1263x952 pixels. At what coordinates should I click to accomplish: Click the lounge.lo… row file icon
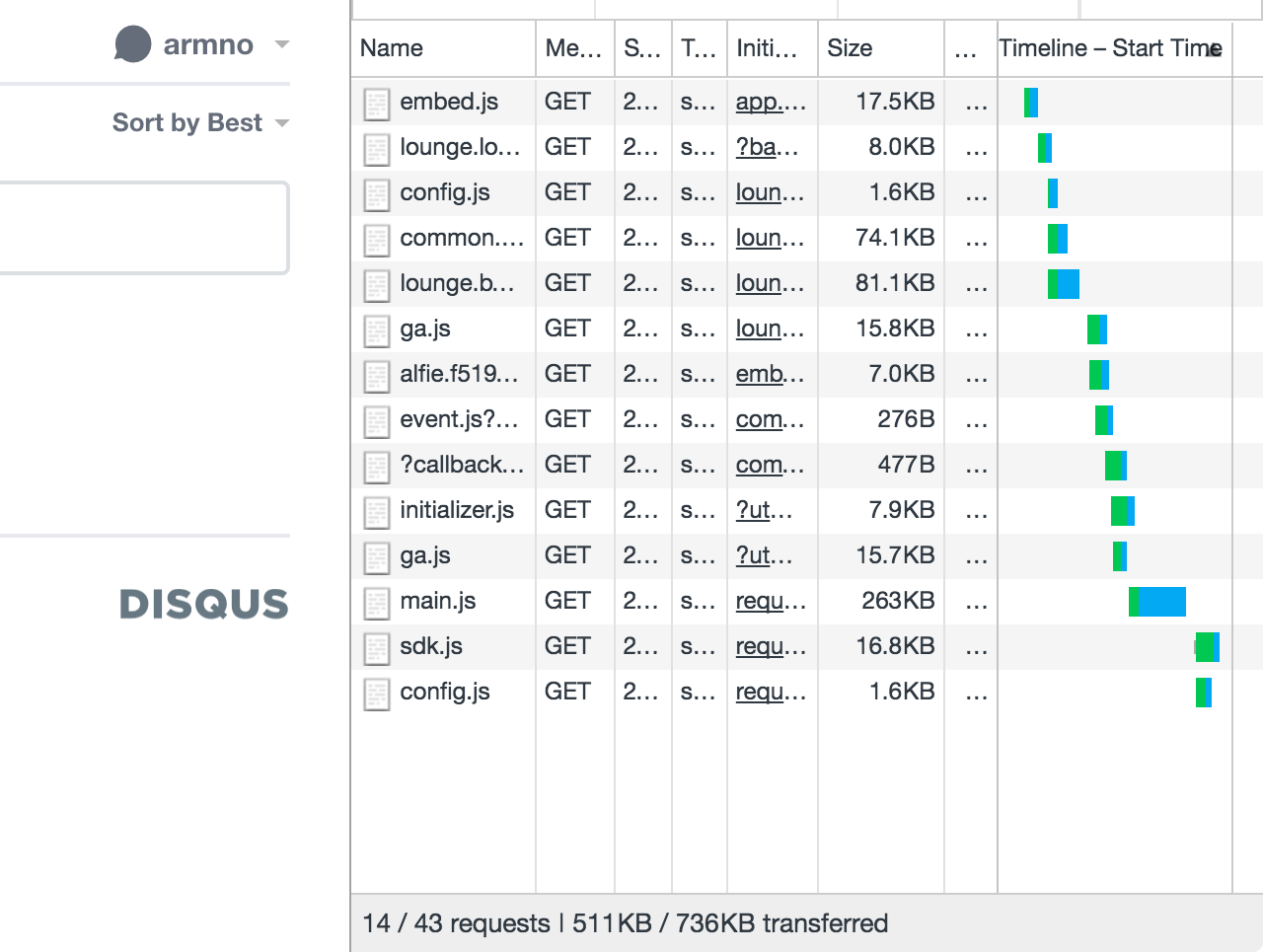pos(377,149)
